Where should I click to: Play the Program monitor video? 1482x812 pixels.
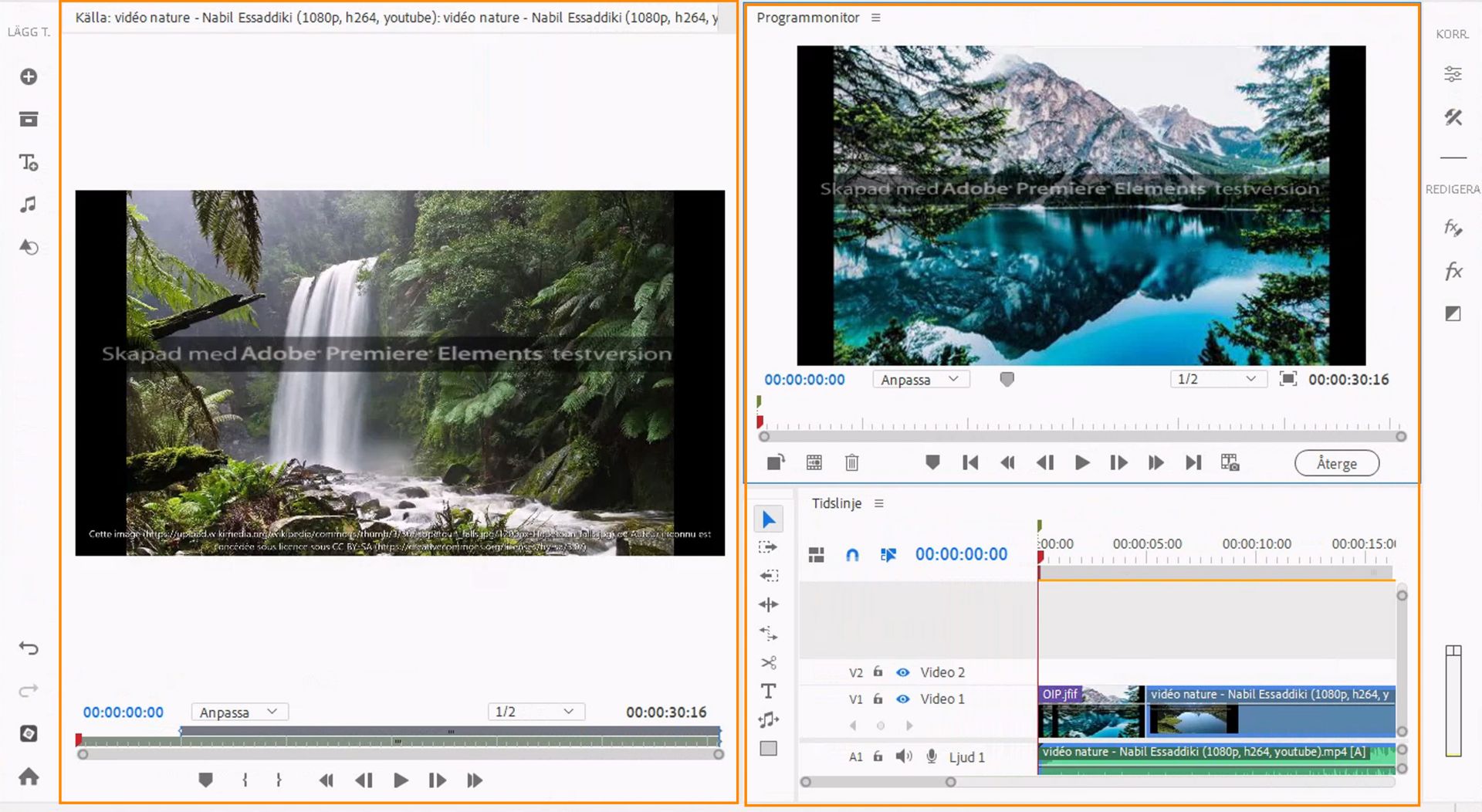click(x=1082, y=462)
